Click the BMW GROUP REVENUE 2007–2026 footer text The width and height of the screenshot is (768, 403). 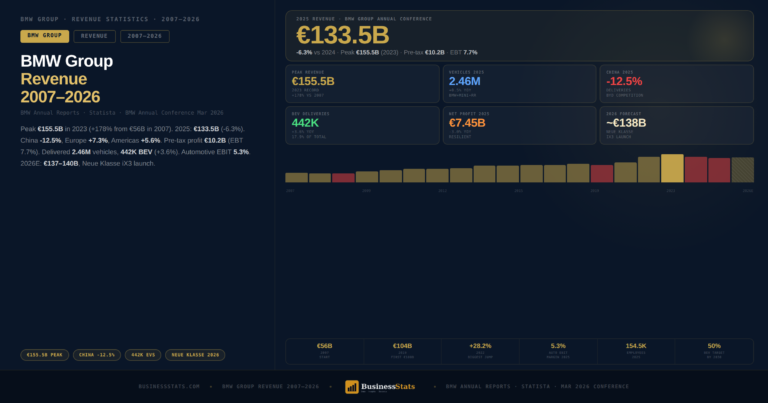(270, 386)
